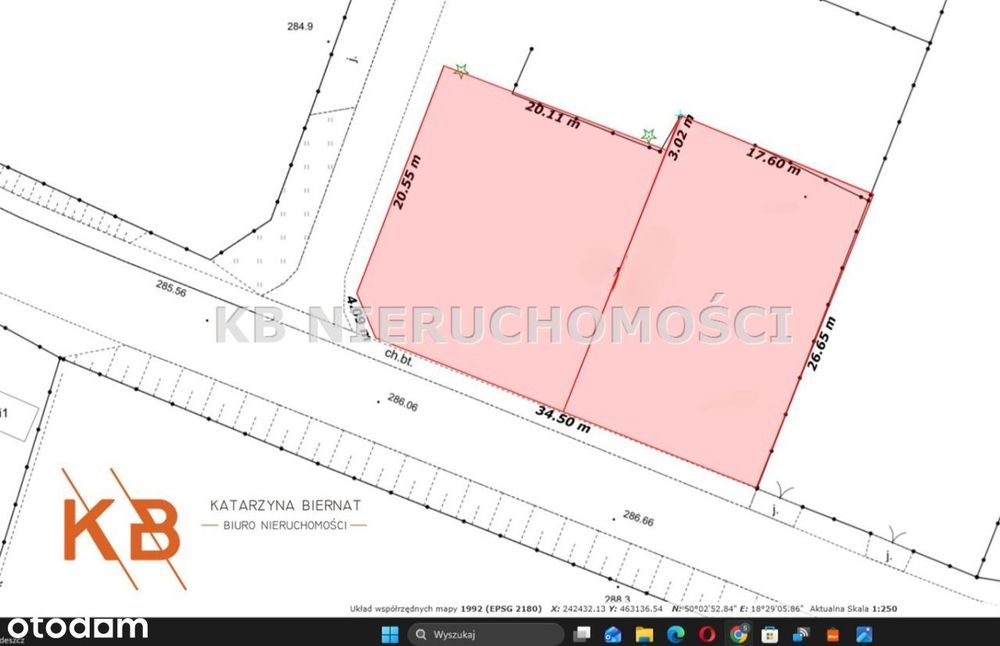
Task: Open the Photos app taskbar icon
Action: pos(864,634)
